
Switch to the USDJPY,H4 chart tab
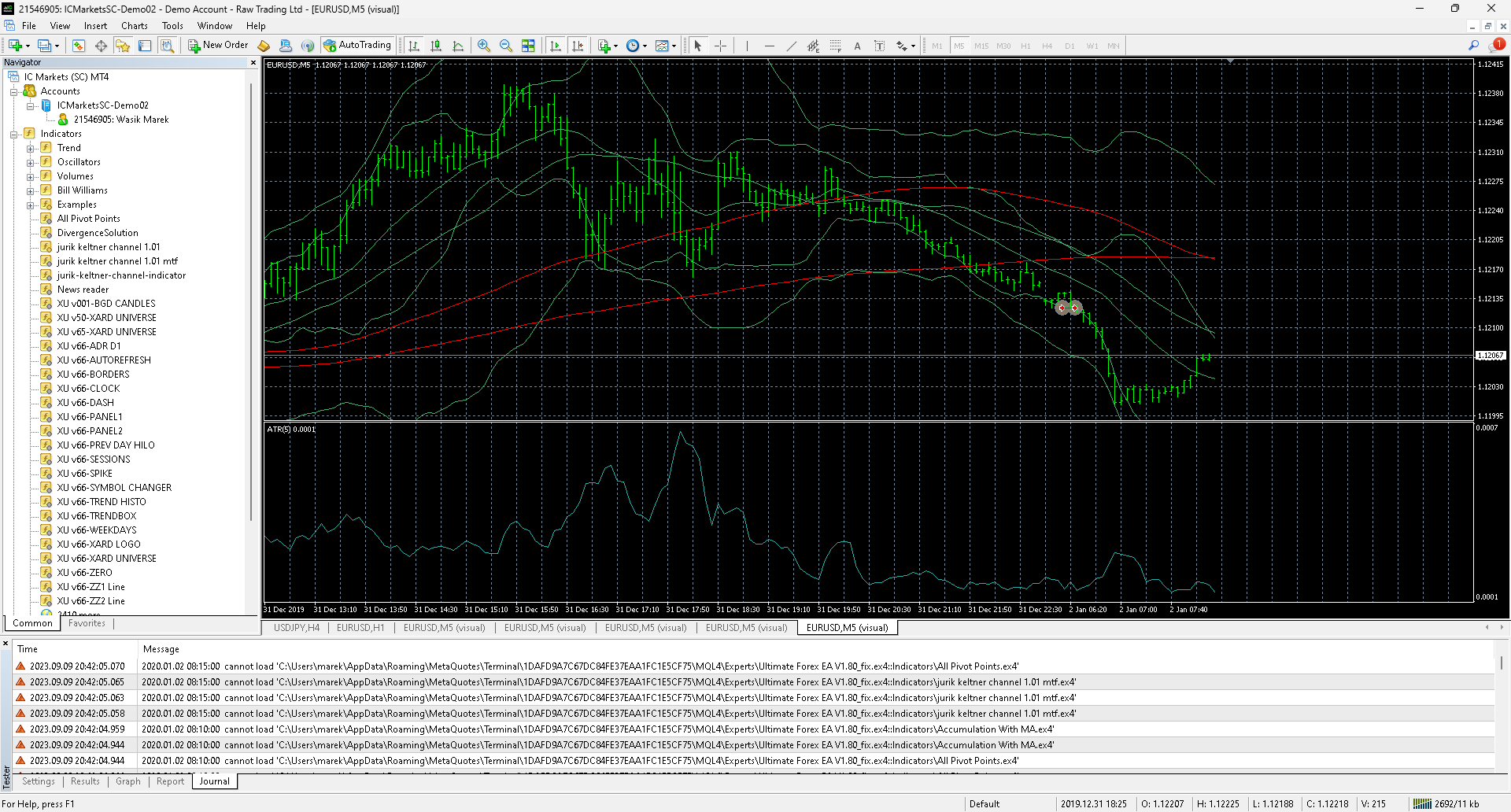pyautogui.click(x=297, y=628)
